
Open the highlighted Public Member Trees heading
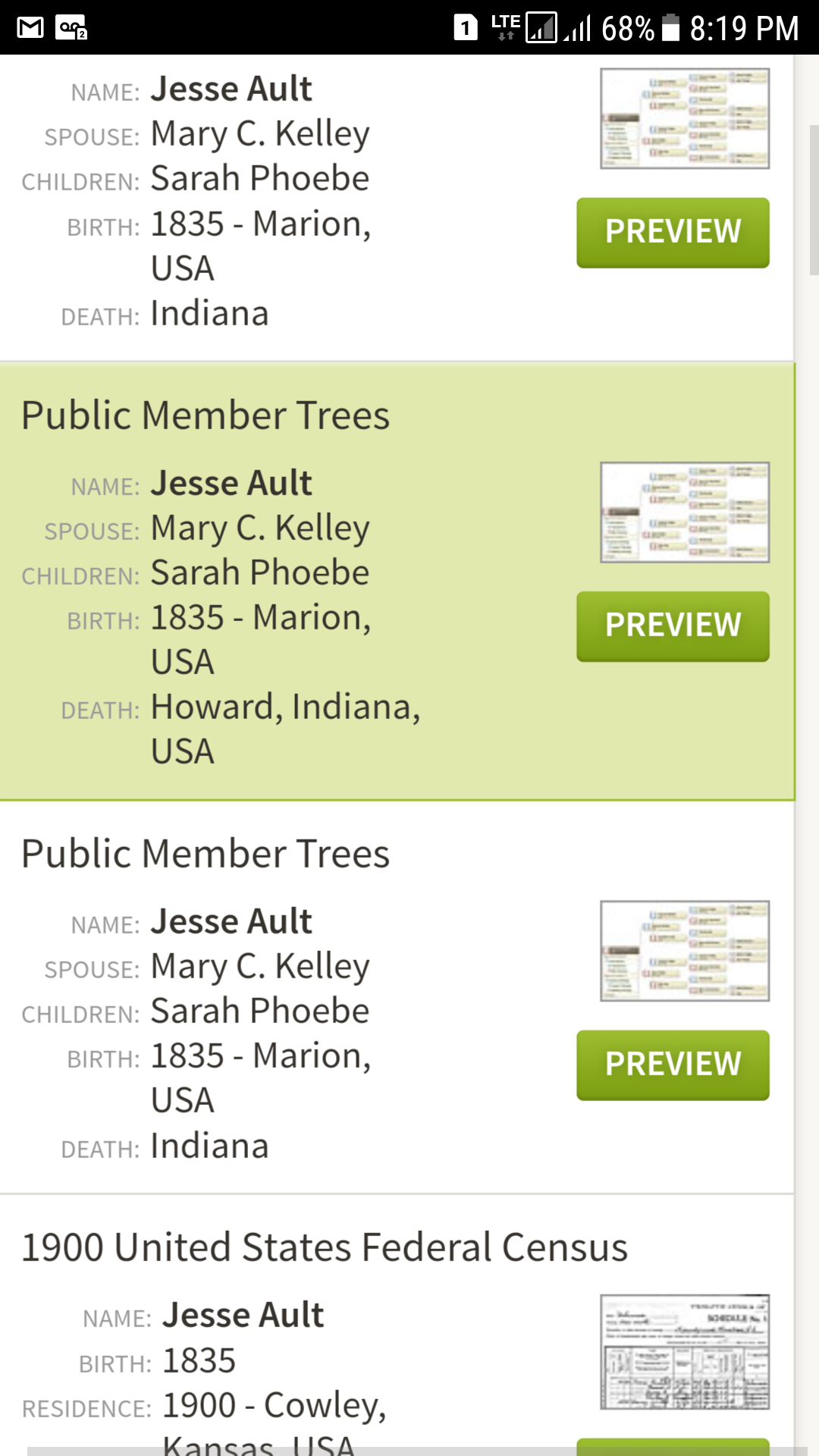point(206,416)
